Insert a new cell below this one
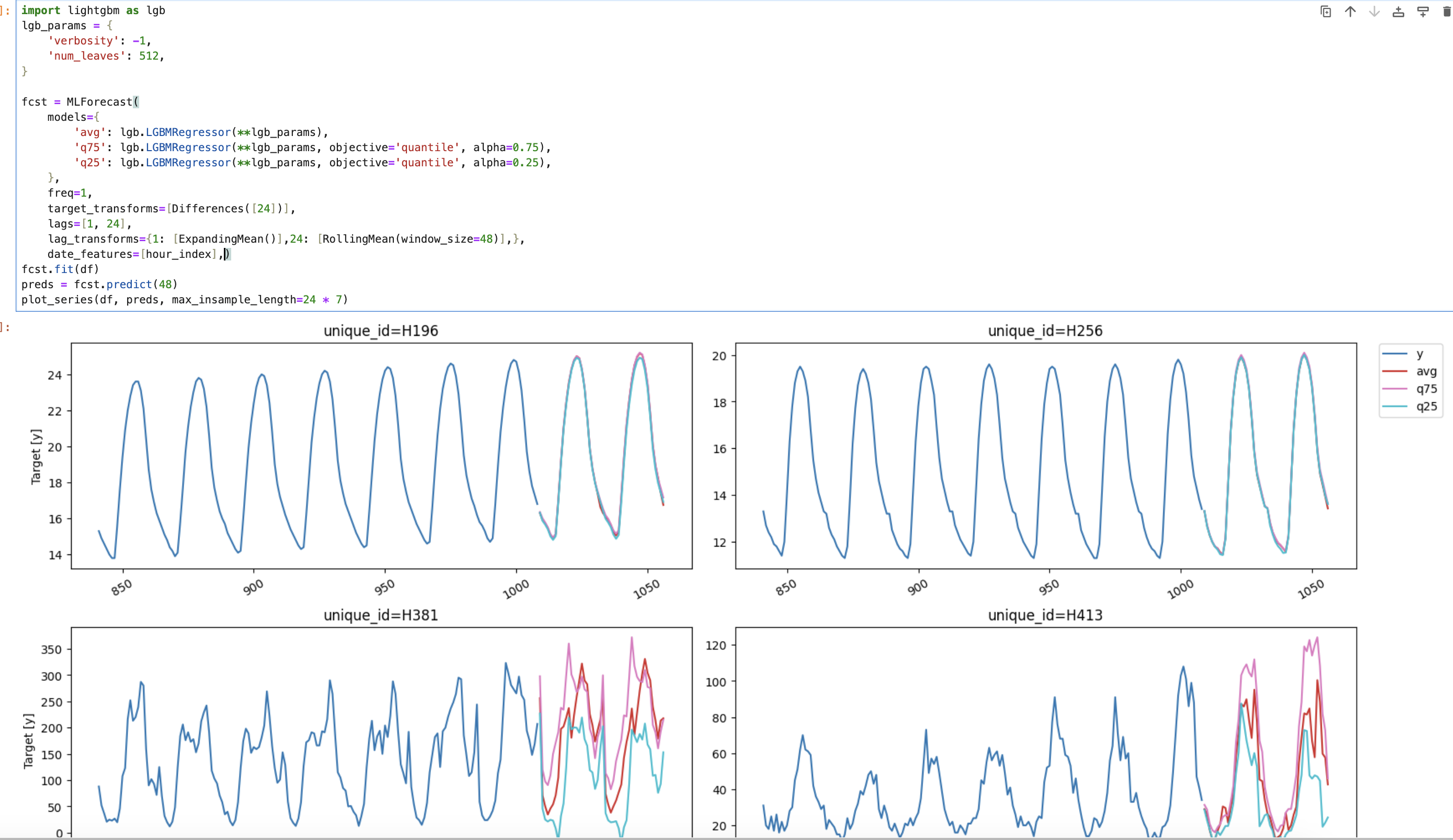Screen dimensions: 1453x840 click(x=1423, y=12)
